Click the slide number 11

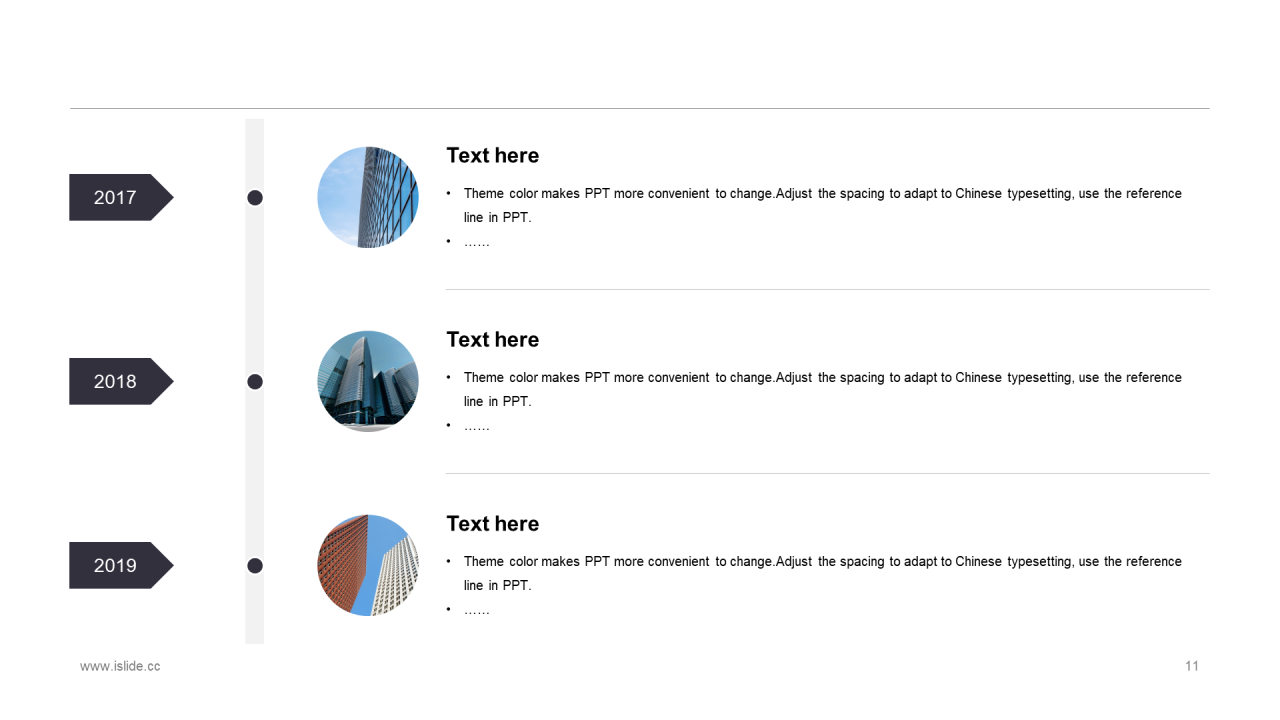[1192, 666]
